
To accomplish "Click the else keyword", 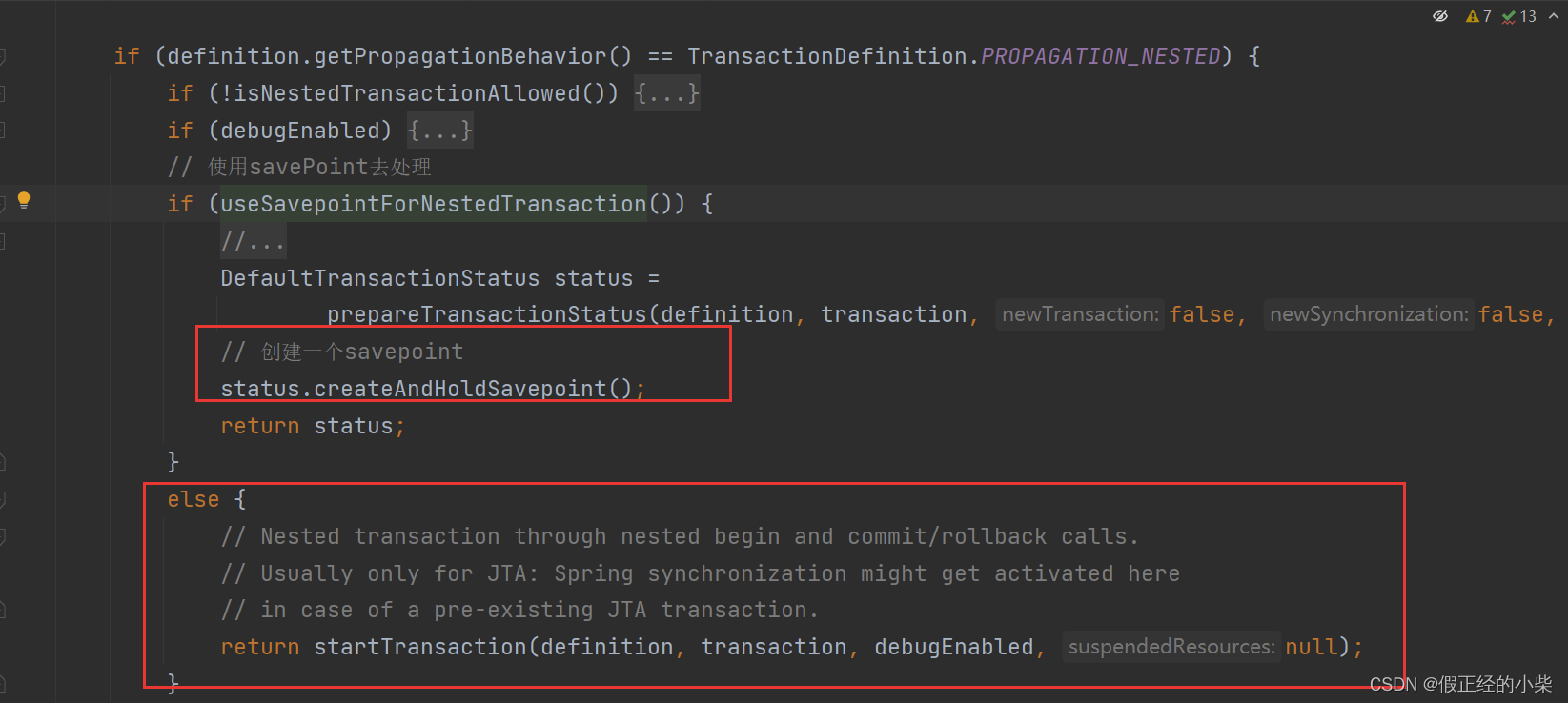I will (x=193, y=499).
